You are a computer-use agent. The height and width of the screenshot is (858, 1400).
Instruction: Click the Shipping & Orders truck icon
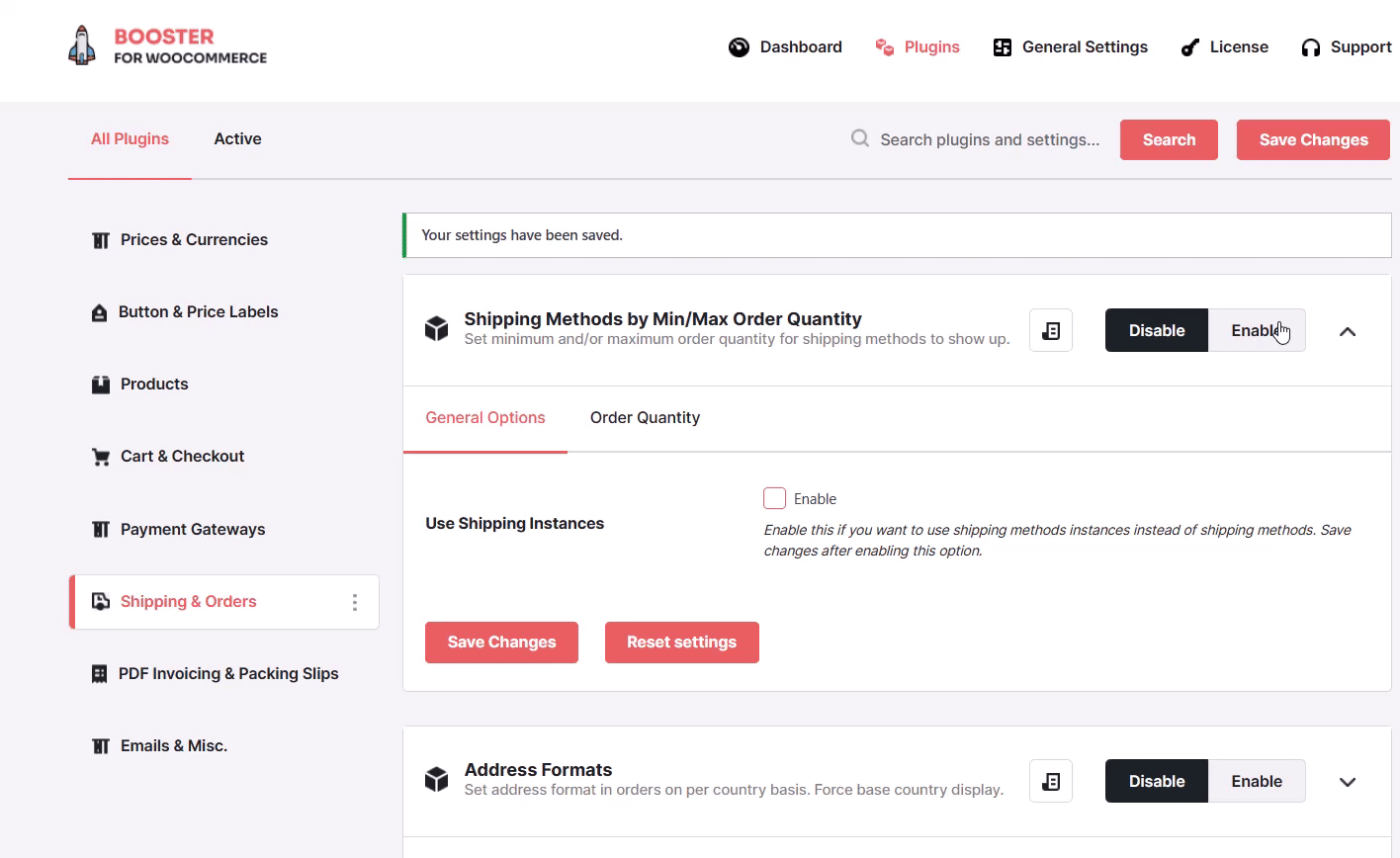[x=101, y=602]
